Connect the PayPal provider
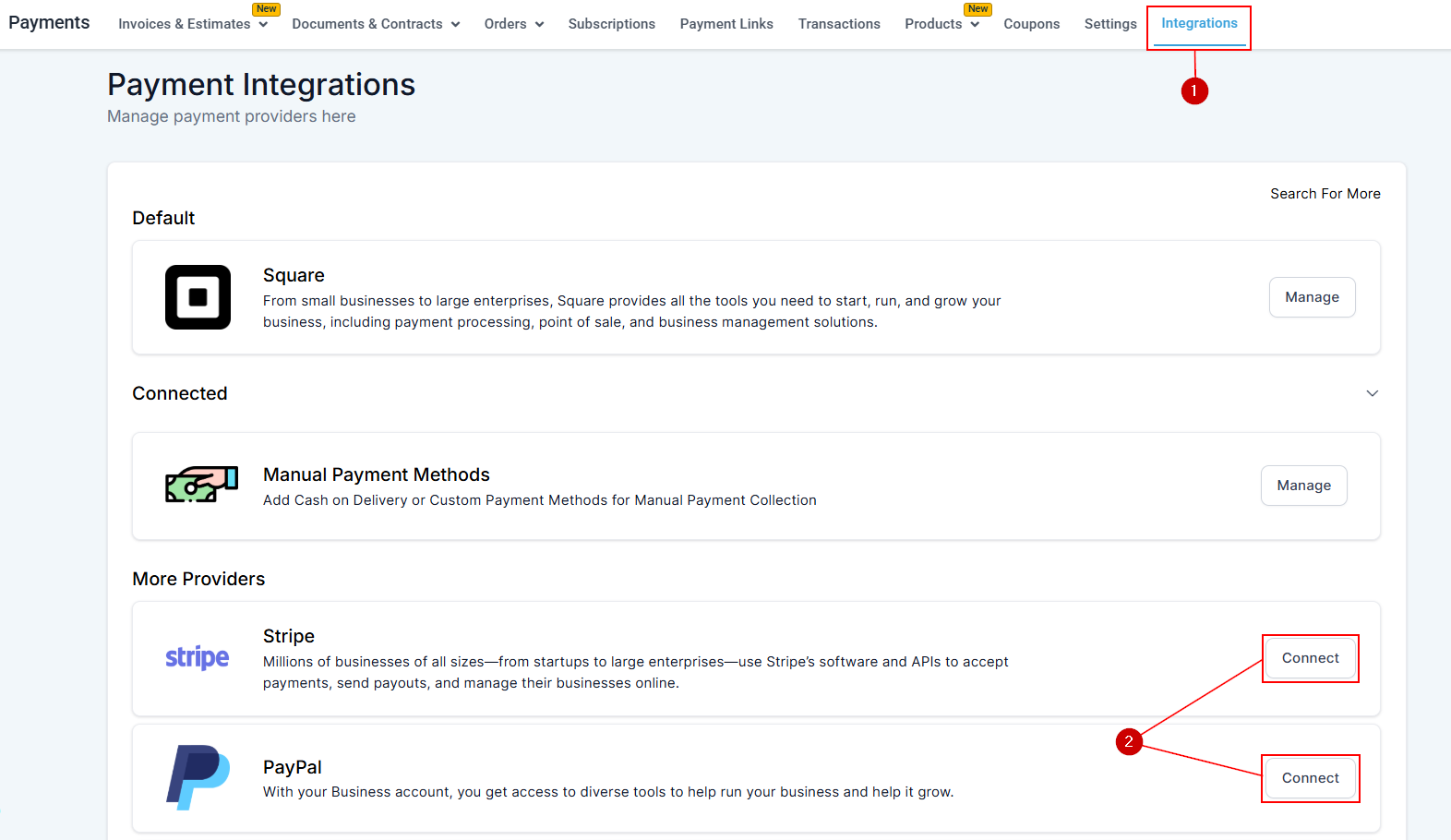The width and height of the screenshot is (1451, 840). [1310, 778]
